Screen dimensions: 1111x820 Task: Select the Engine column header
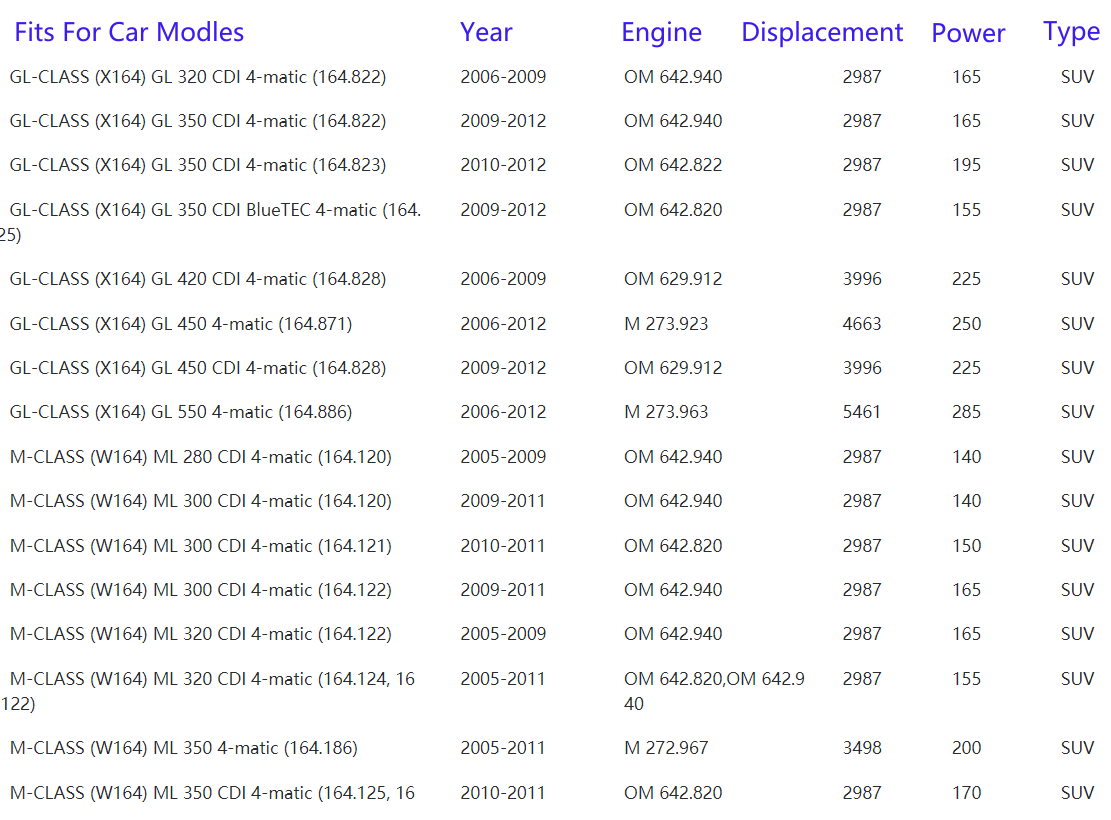pos(661,32)
